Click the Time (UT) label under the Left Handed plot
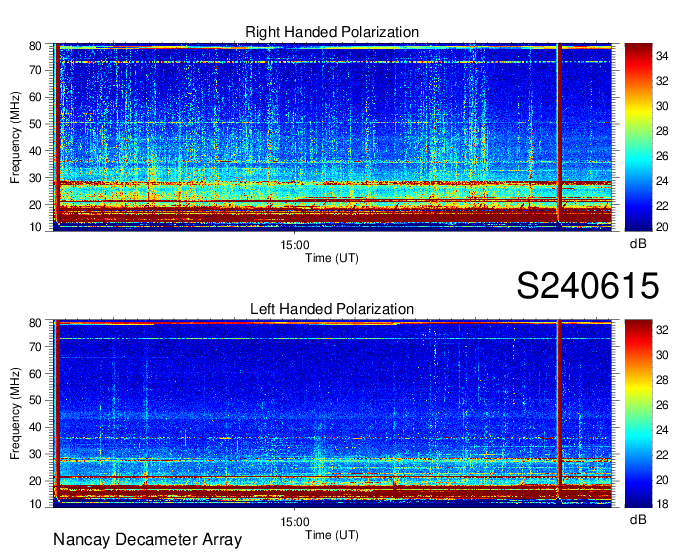Image resolution: width=680 pixels, height=552 pixels. pyautogui.click(x=332, y=535)
